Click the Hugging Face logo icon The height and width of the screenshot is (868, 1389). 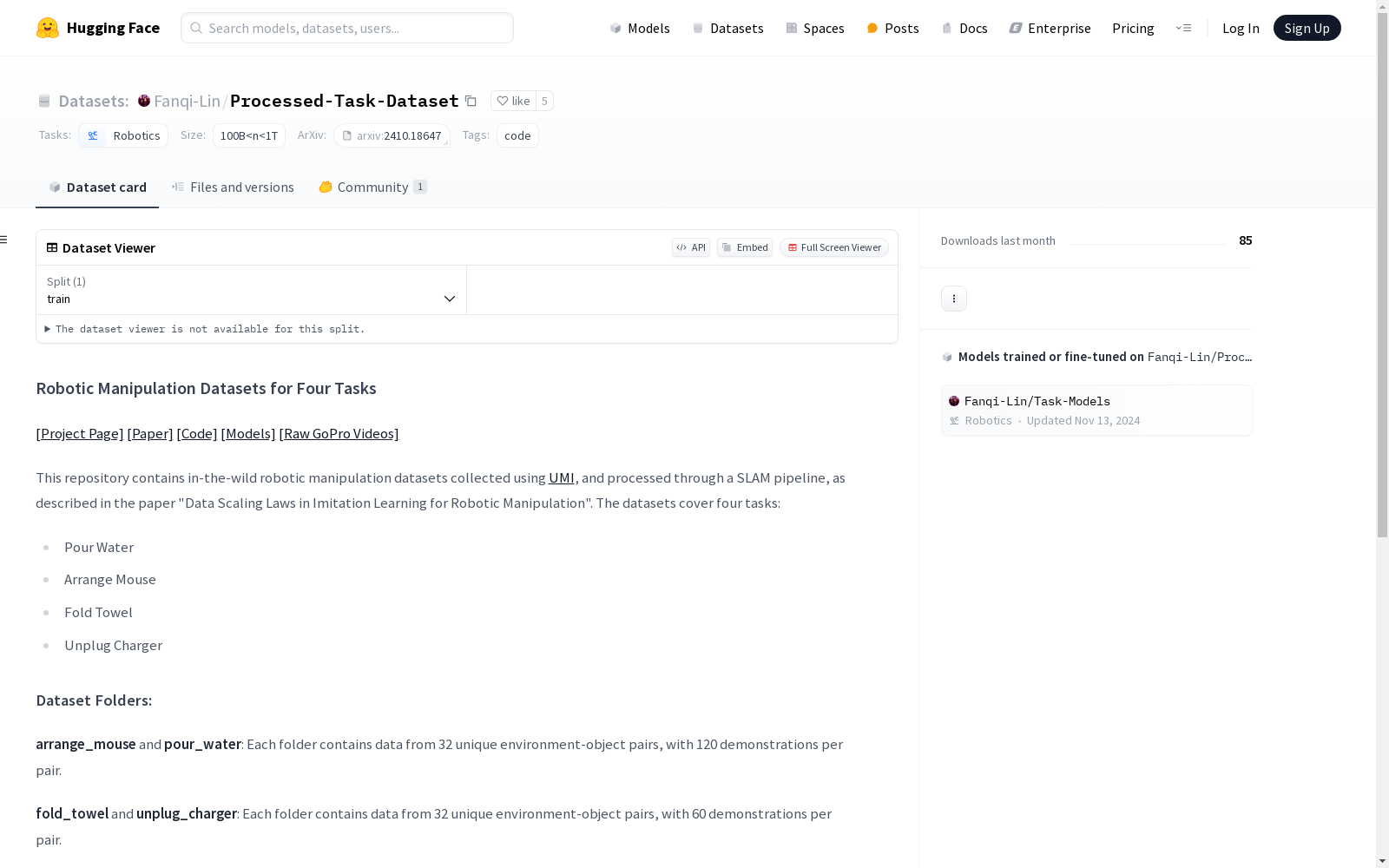click(48, 28)
